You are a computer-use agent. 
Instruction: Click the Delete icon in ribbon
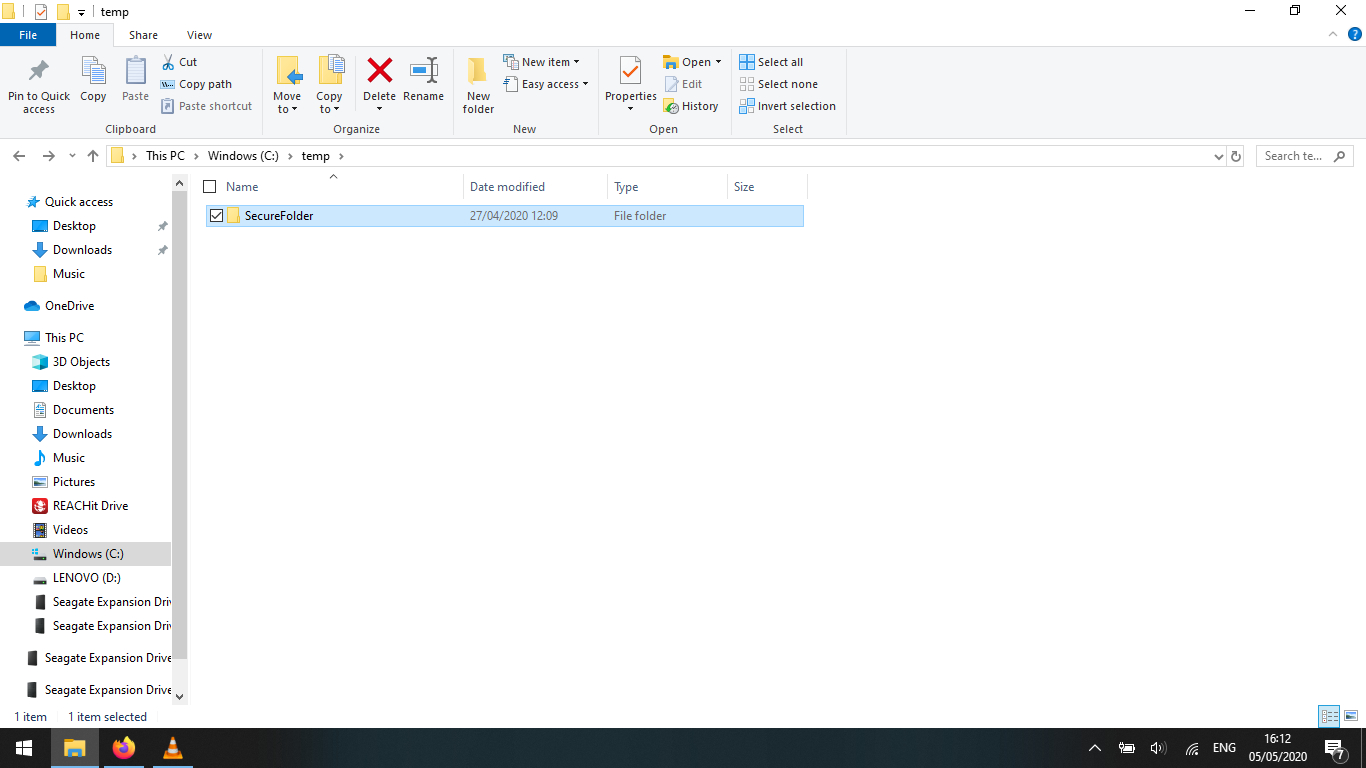pyautogui.click(x=379, y=72)
